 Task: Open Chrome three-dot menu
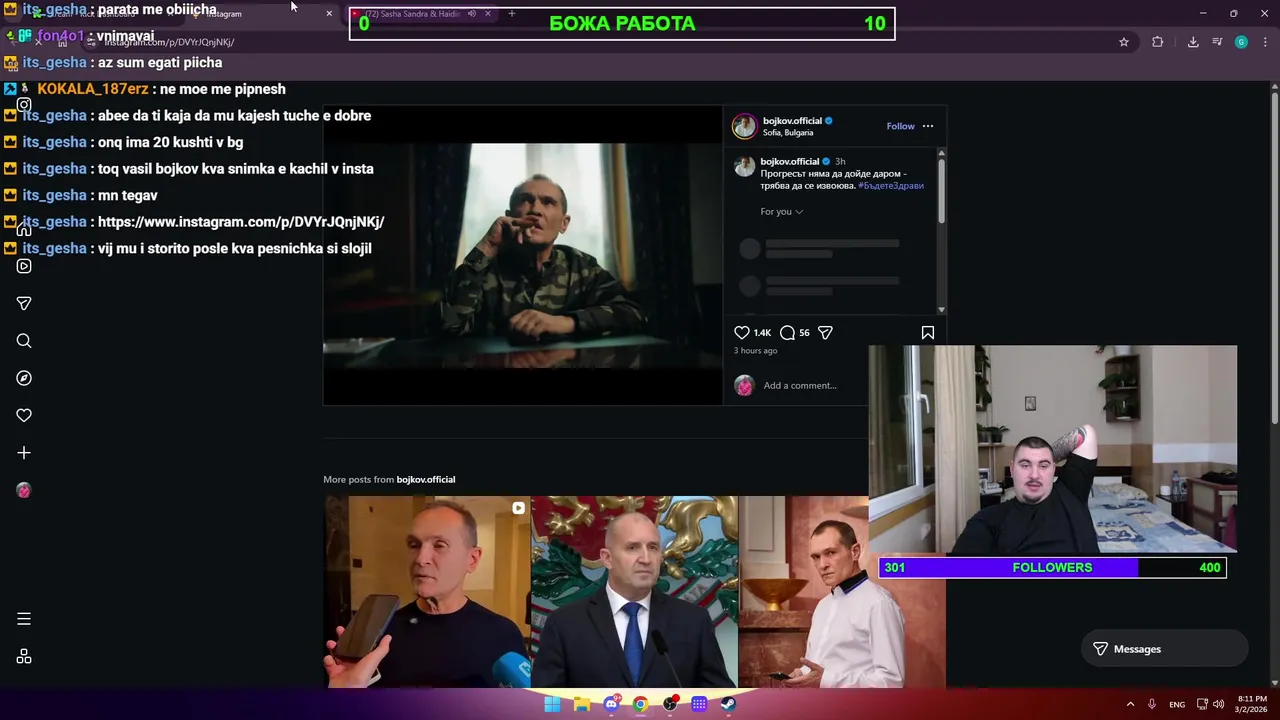1266,42
